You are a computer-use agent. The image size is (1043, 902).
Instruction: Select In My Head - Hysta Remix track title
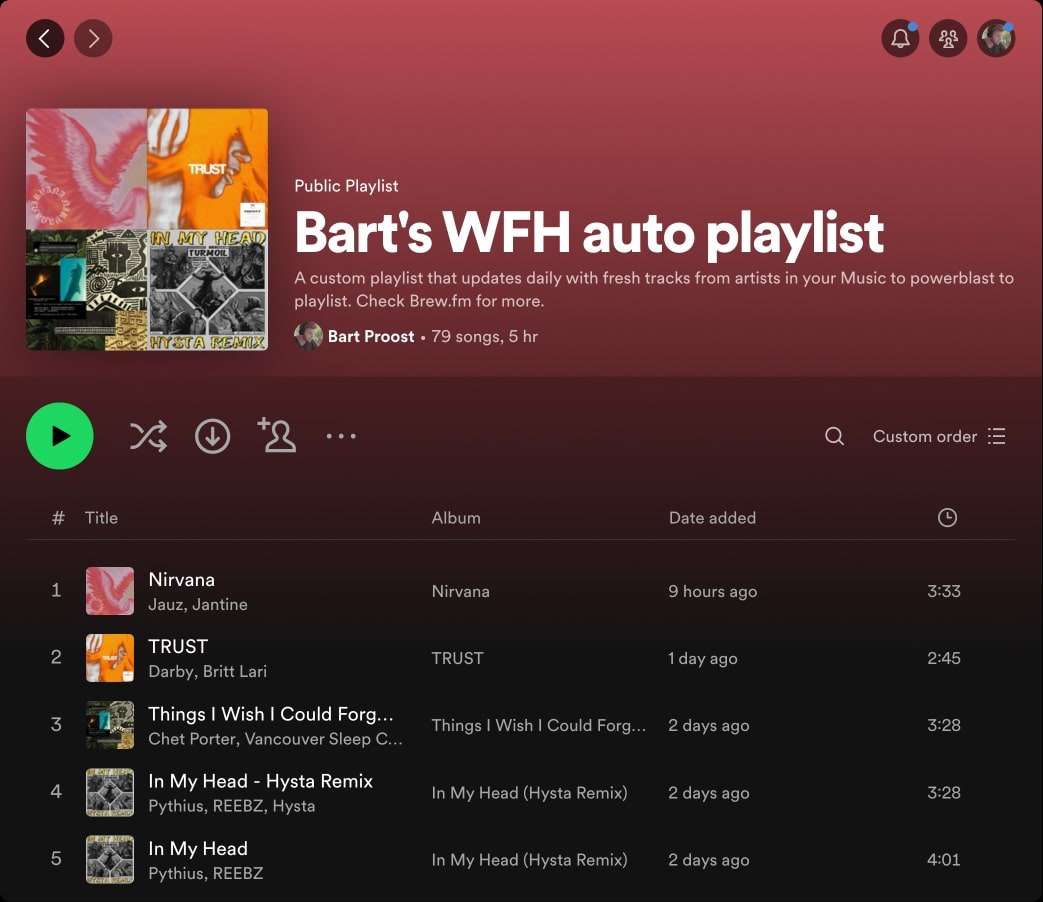tap(260, 781)
